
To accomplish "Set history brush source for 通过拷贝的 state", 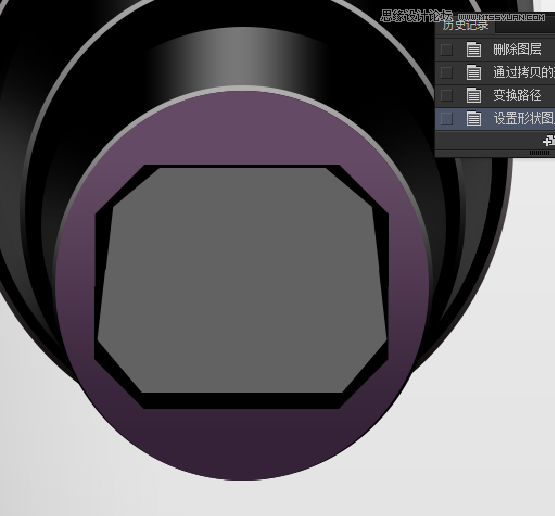I will [x=447, y=73].
